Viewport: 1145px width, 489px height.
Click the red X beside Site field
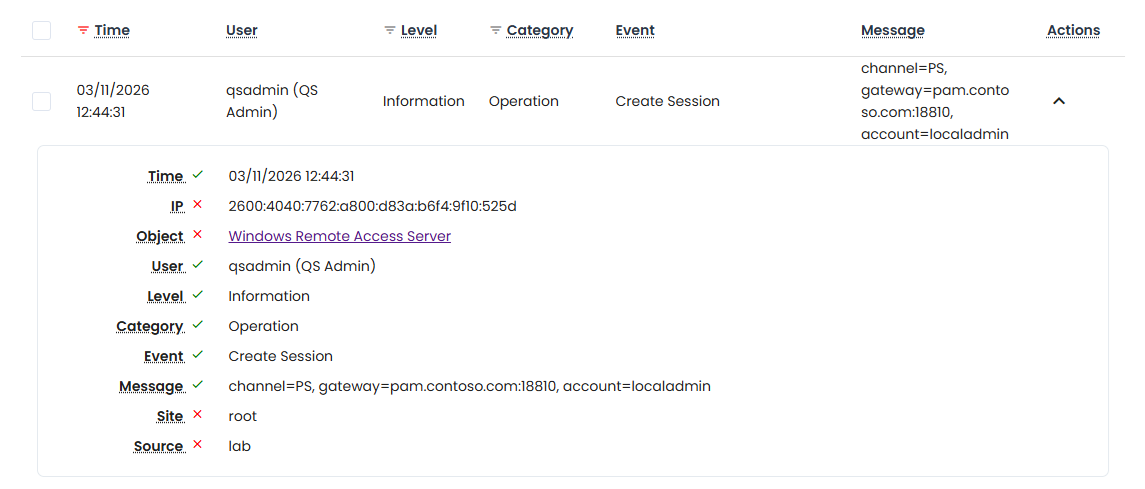click(198, 415)
